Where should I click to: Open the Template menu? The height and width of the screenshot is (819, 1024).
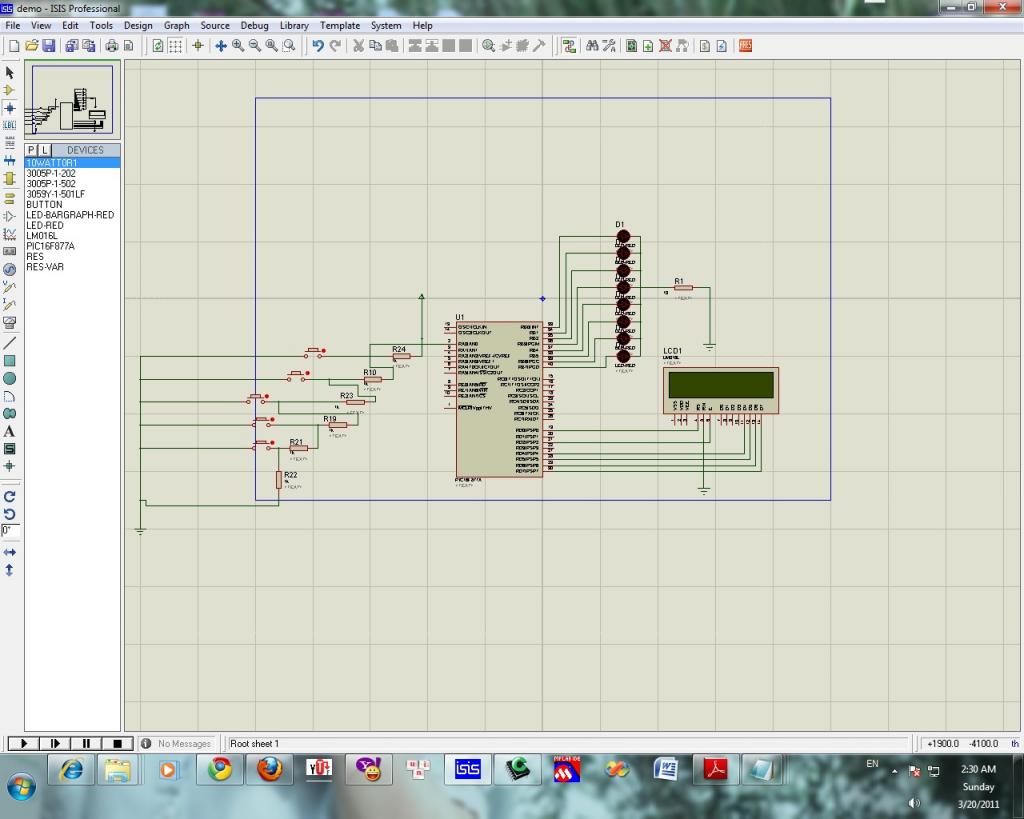[x=340, y=25]
